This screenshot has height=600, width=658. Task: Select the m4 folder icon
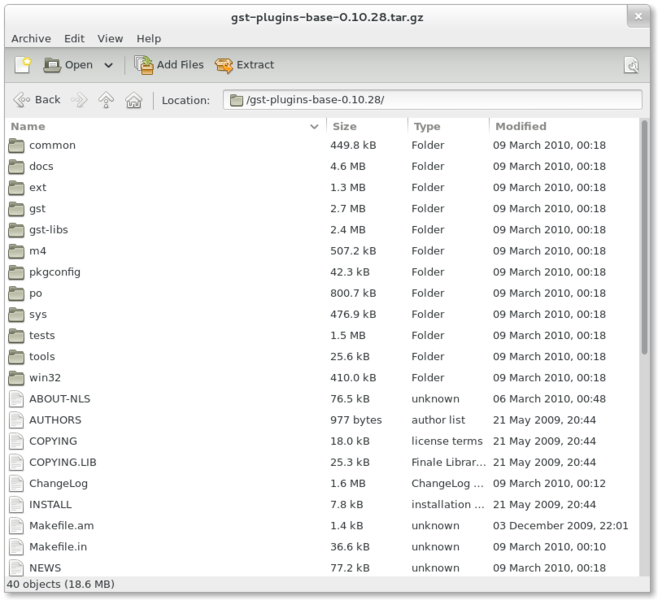16,251
